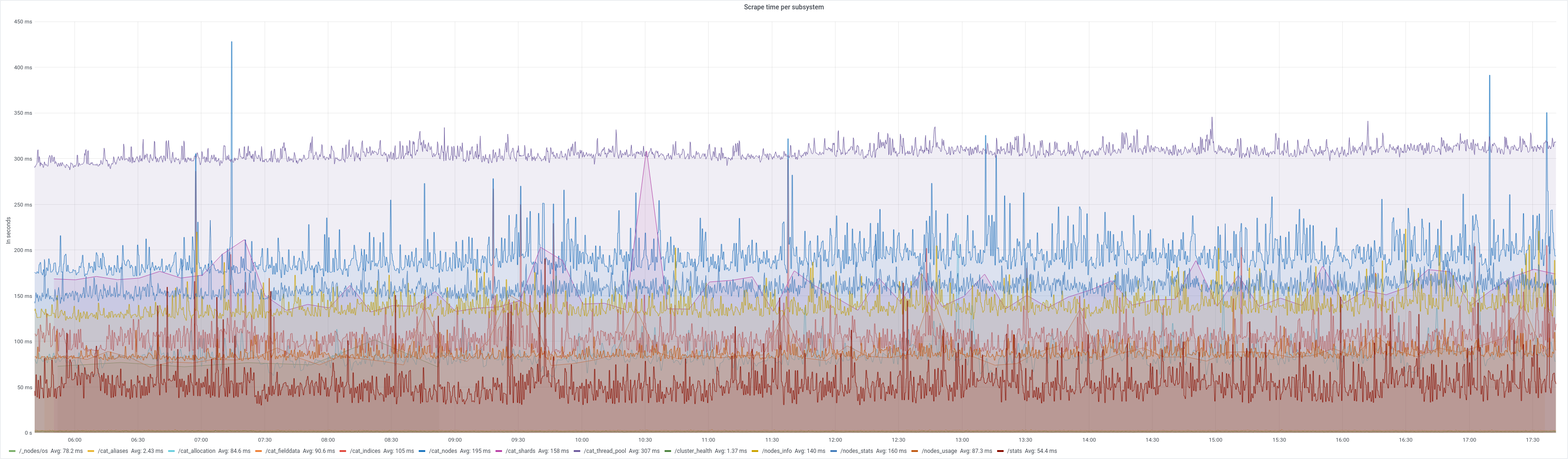Isolate the /nodes_stats series in legend
1568x459 pixels.
point(857,451)
